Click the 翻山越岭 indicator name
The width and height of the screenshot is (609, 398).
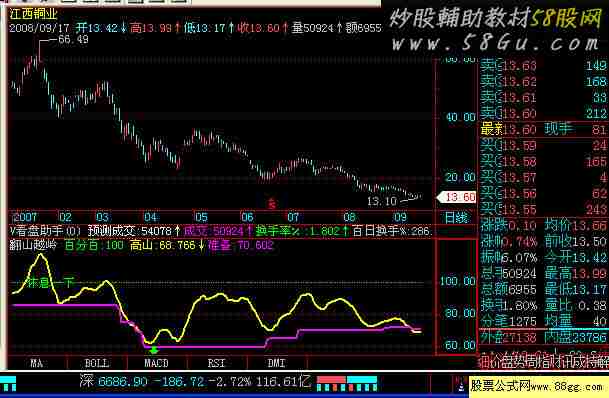point(33,245)
